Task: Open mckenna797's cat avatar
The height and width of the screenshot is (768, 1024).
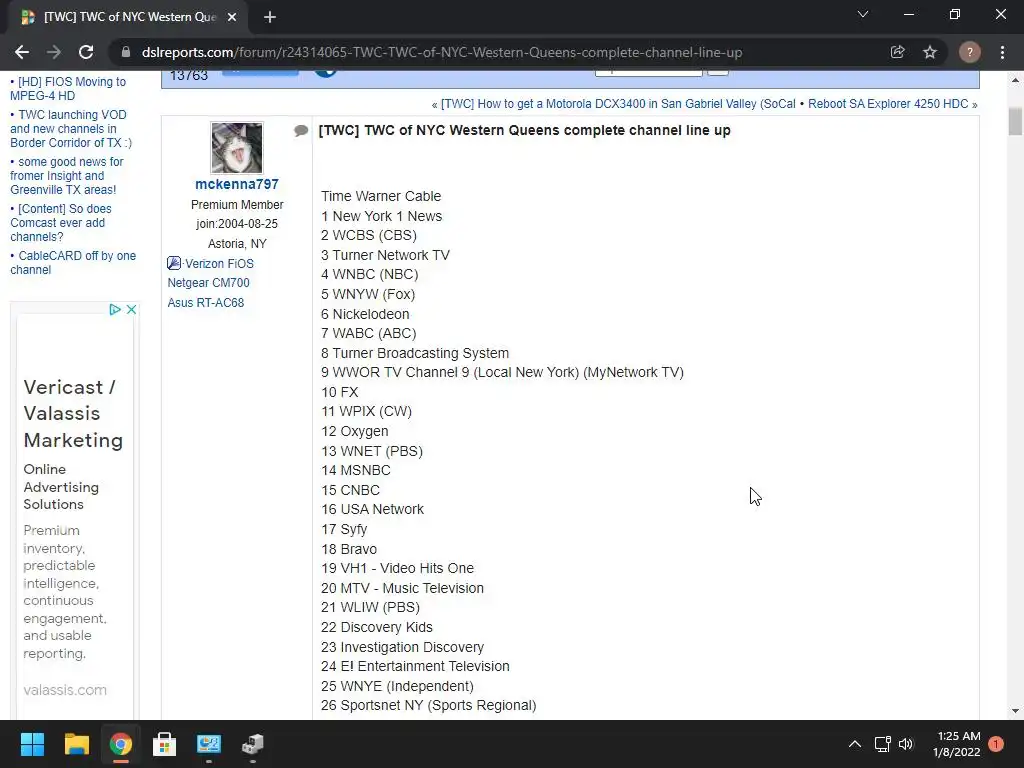Action: click(236, 148)
